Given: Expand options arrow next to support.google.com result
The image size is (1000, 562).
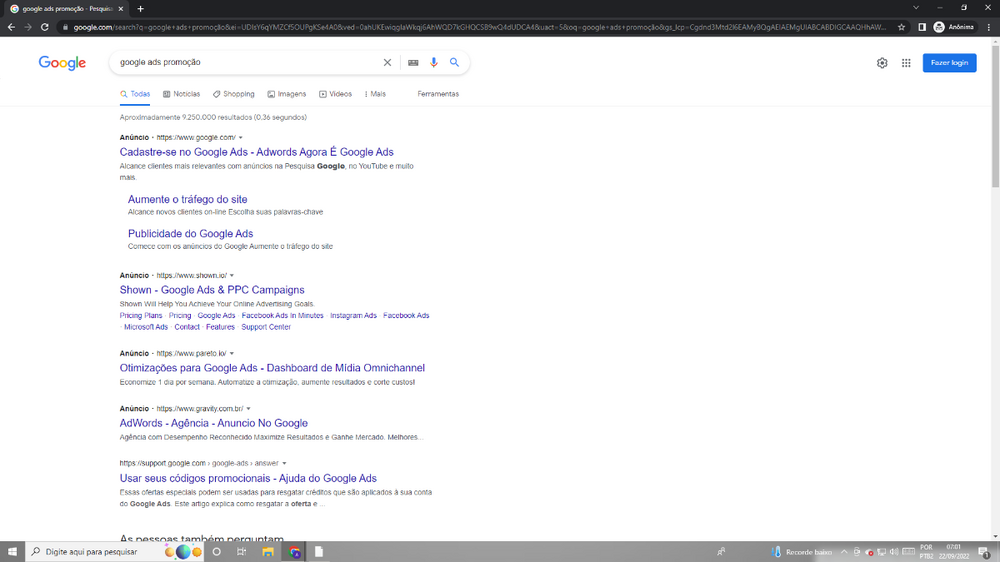Looking at the screenshot, I should (284, 464).
